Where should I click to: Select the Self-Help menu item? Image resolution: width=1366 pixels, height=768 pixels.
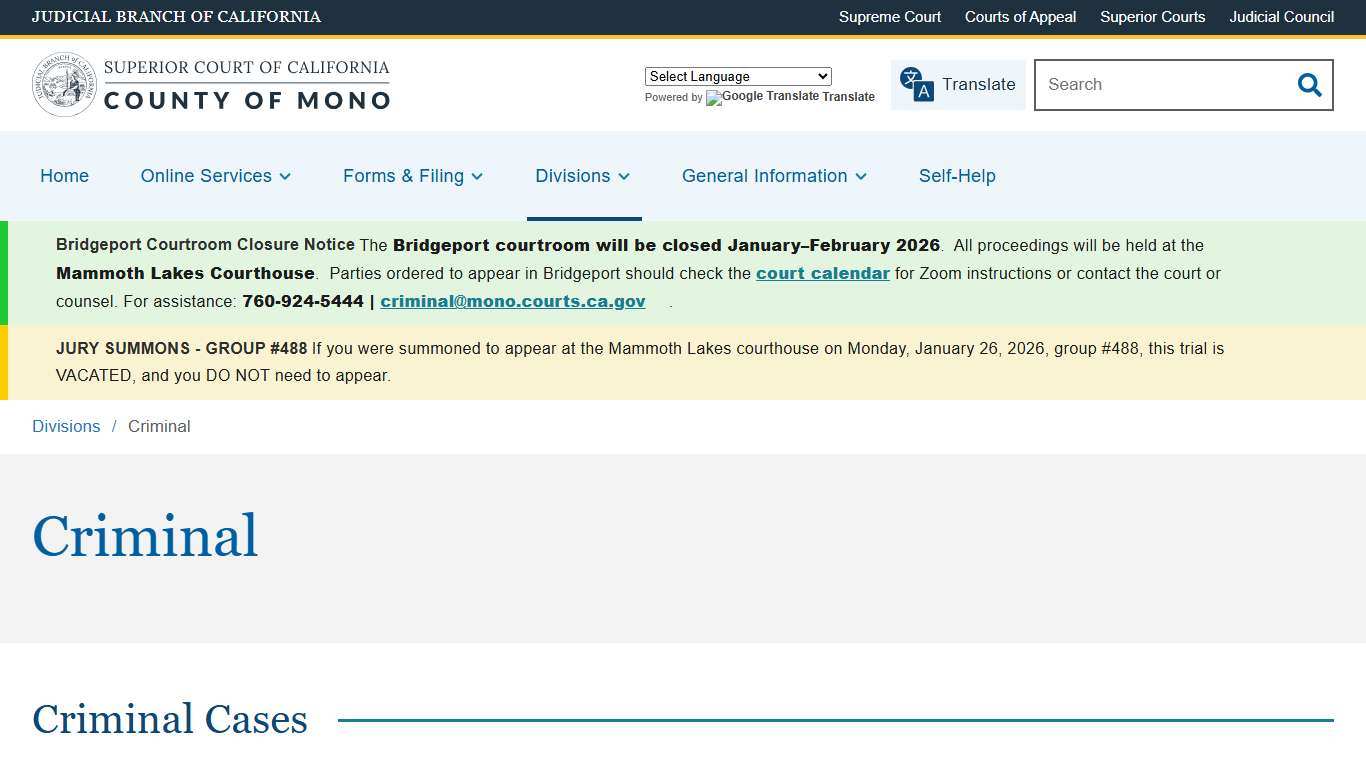coord(957,176)
